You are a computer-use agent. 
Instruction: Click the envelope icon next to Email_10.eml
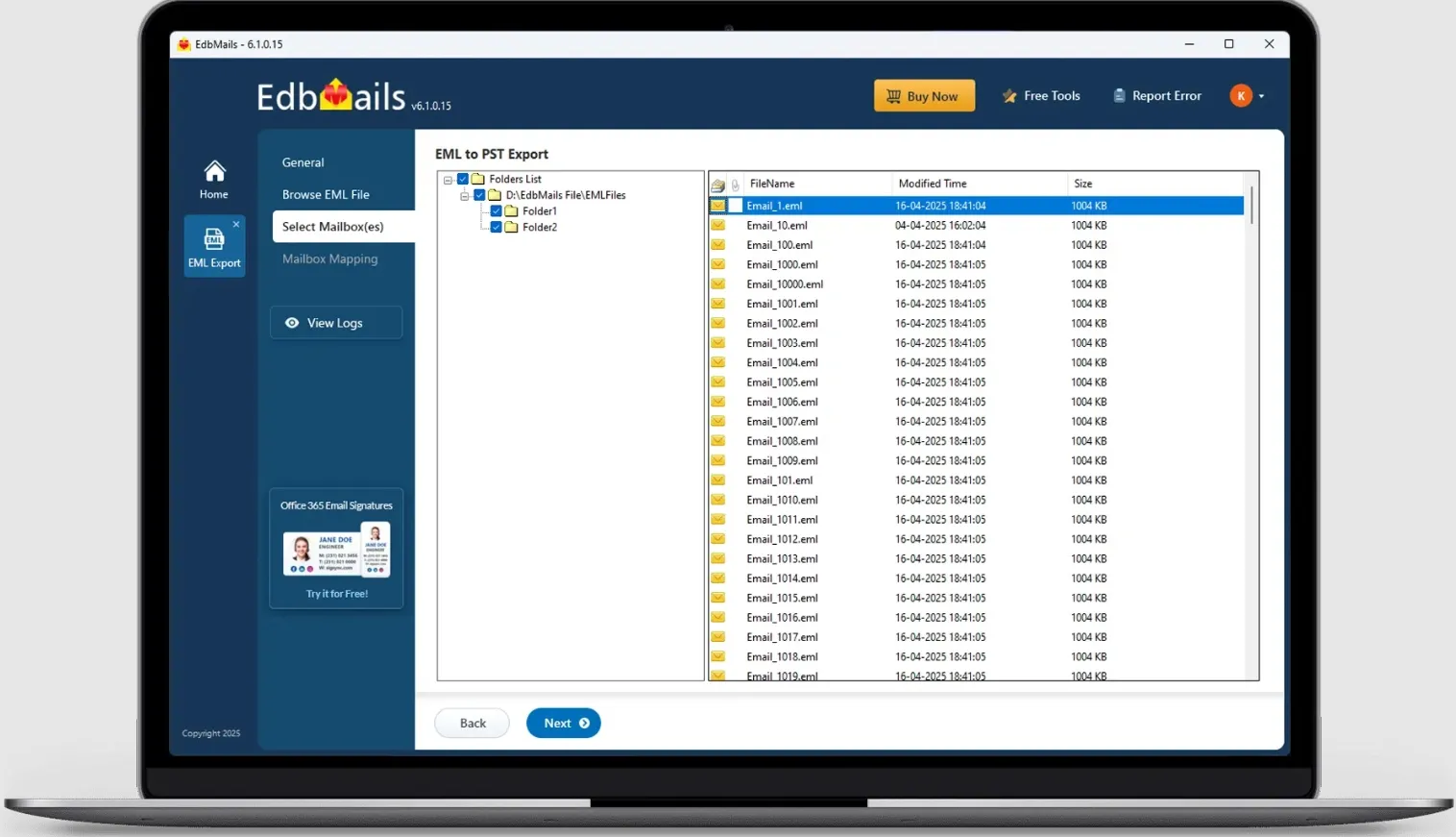pyautogui.click(x=717, y=225)
